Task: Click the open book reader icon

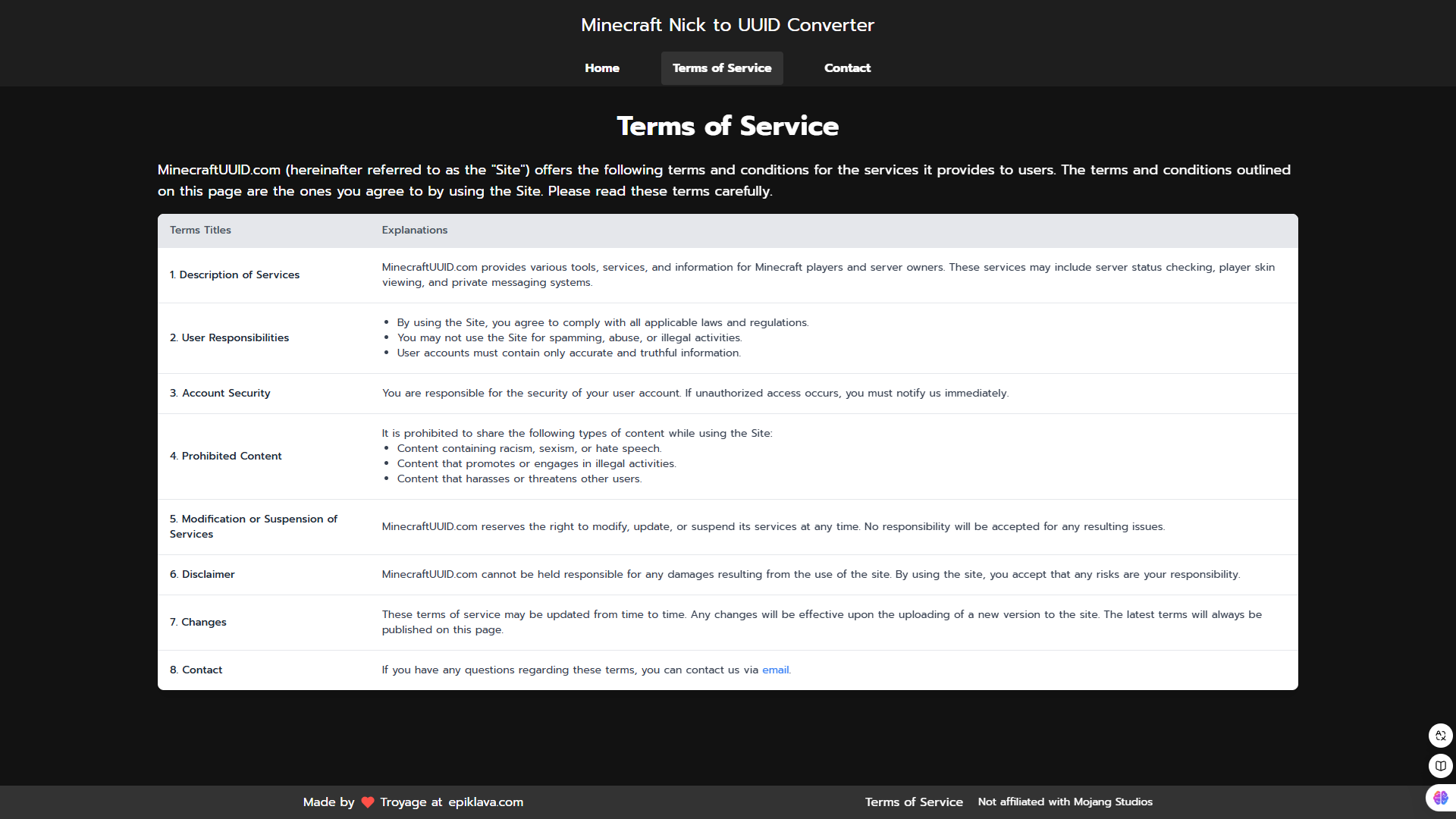Action: (x=1440, y=766)
